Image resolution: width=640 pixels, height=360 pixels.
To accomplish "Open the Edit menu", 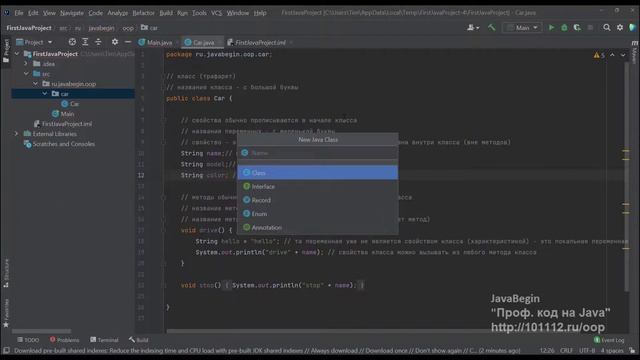I will pyautogui.click(x=33, y=13).
